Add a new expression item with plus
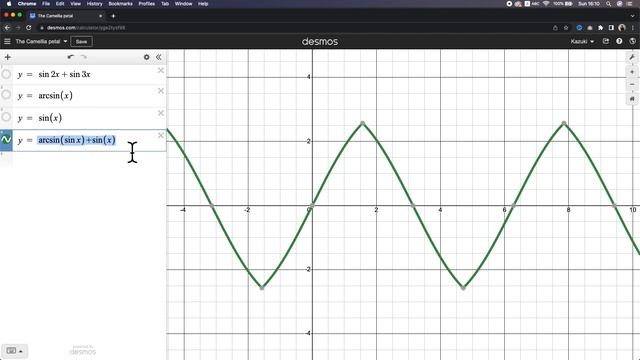 8,57
